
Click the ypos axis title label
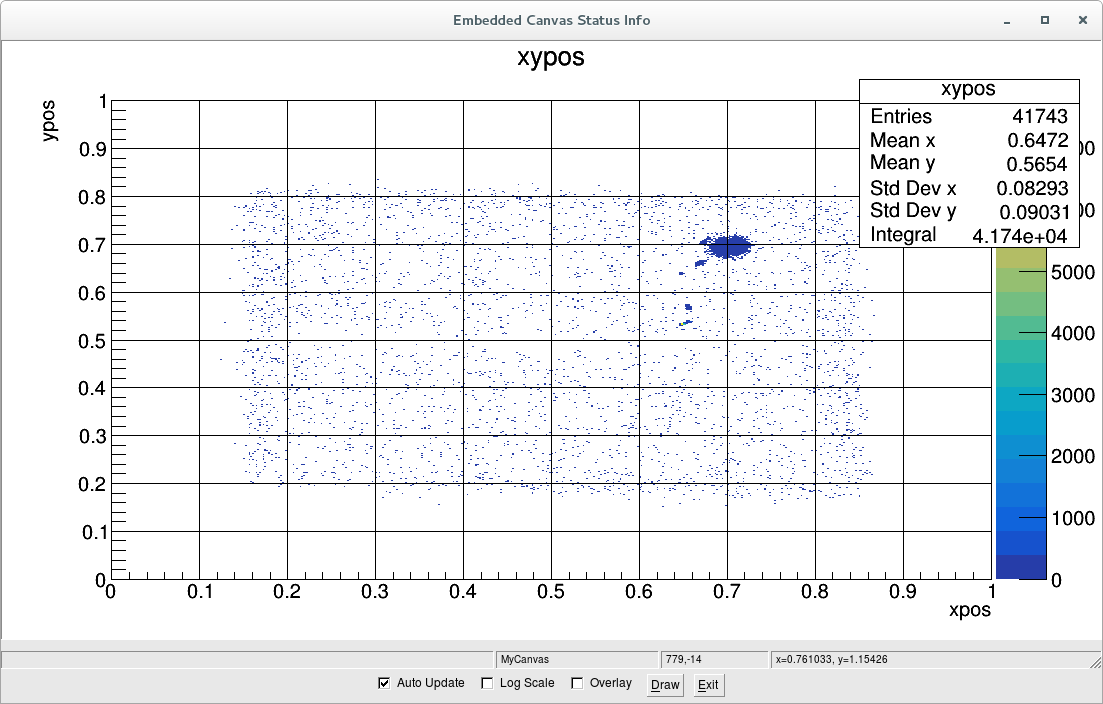point(50,120)
